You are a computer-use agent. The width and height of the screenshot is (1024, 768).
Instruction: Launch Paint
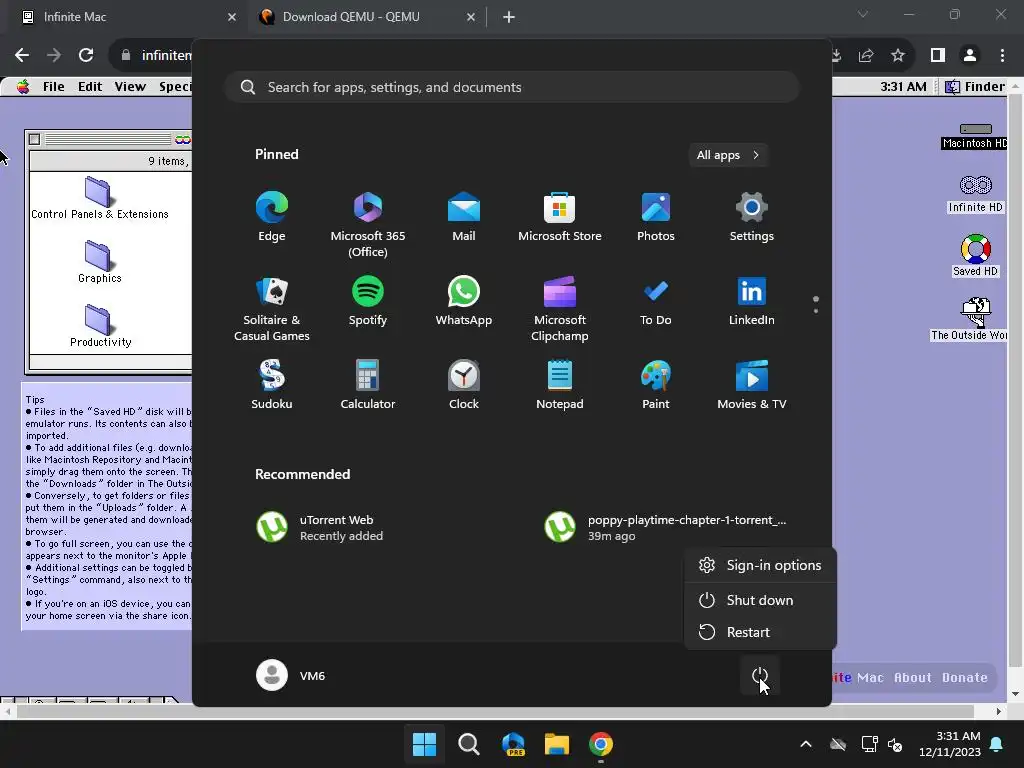point(656,385)
